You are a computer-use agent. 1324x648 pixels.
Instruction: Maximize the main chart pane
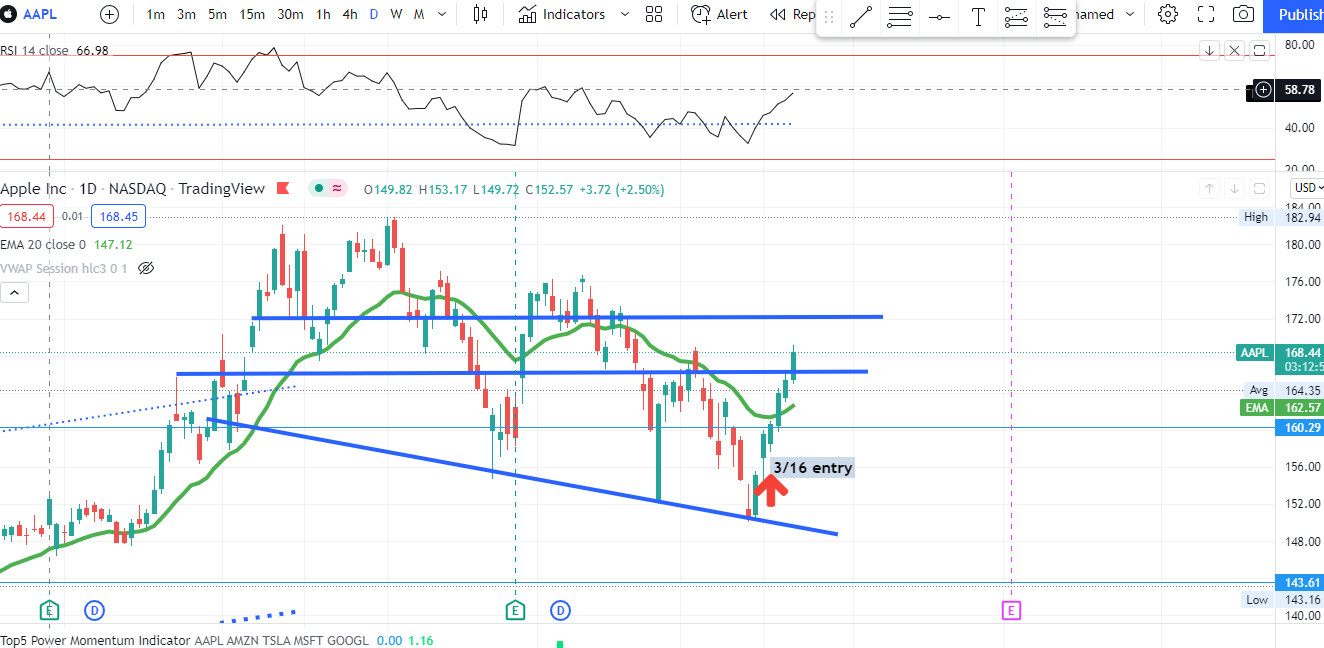pos(1260,189)
